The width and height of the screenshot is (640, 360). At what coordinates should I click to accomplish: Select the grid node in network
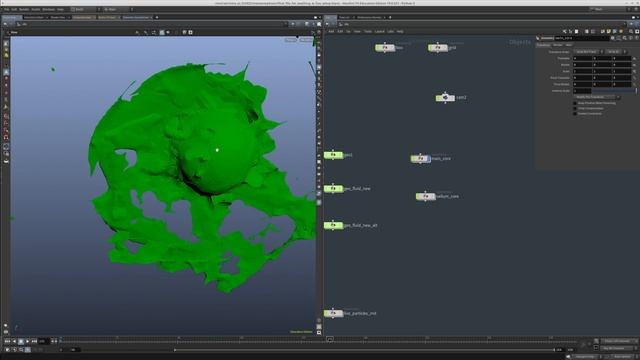438,48
